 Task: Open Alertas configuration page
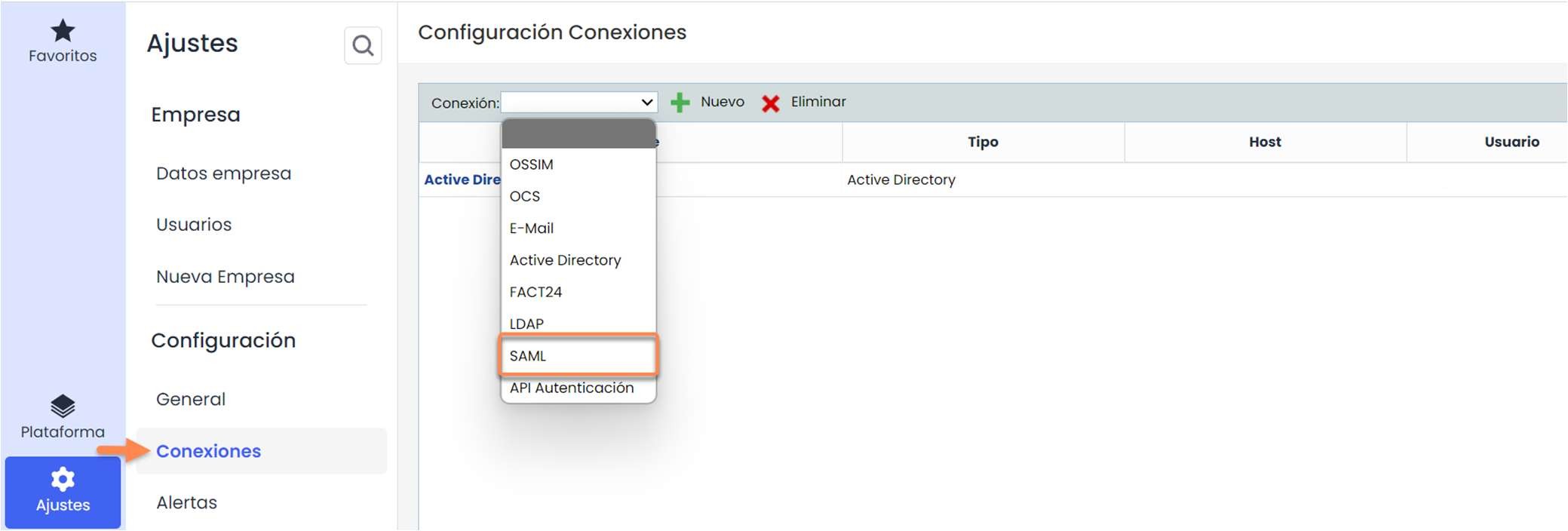click(186, 502)
